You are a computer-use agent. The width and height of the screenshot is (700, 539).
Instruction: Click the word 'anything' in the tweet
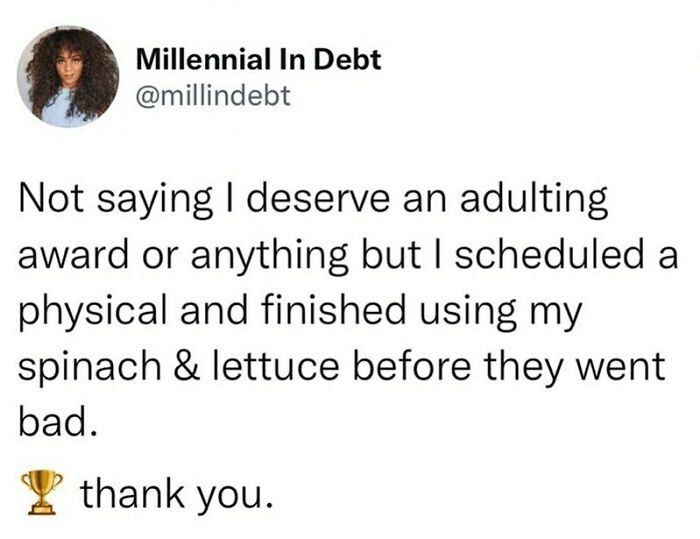point(270,256)
